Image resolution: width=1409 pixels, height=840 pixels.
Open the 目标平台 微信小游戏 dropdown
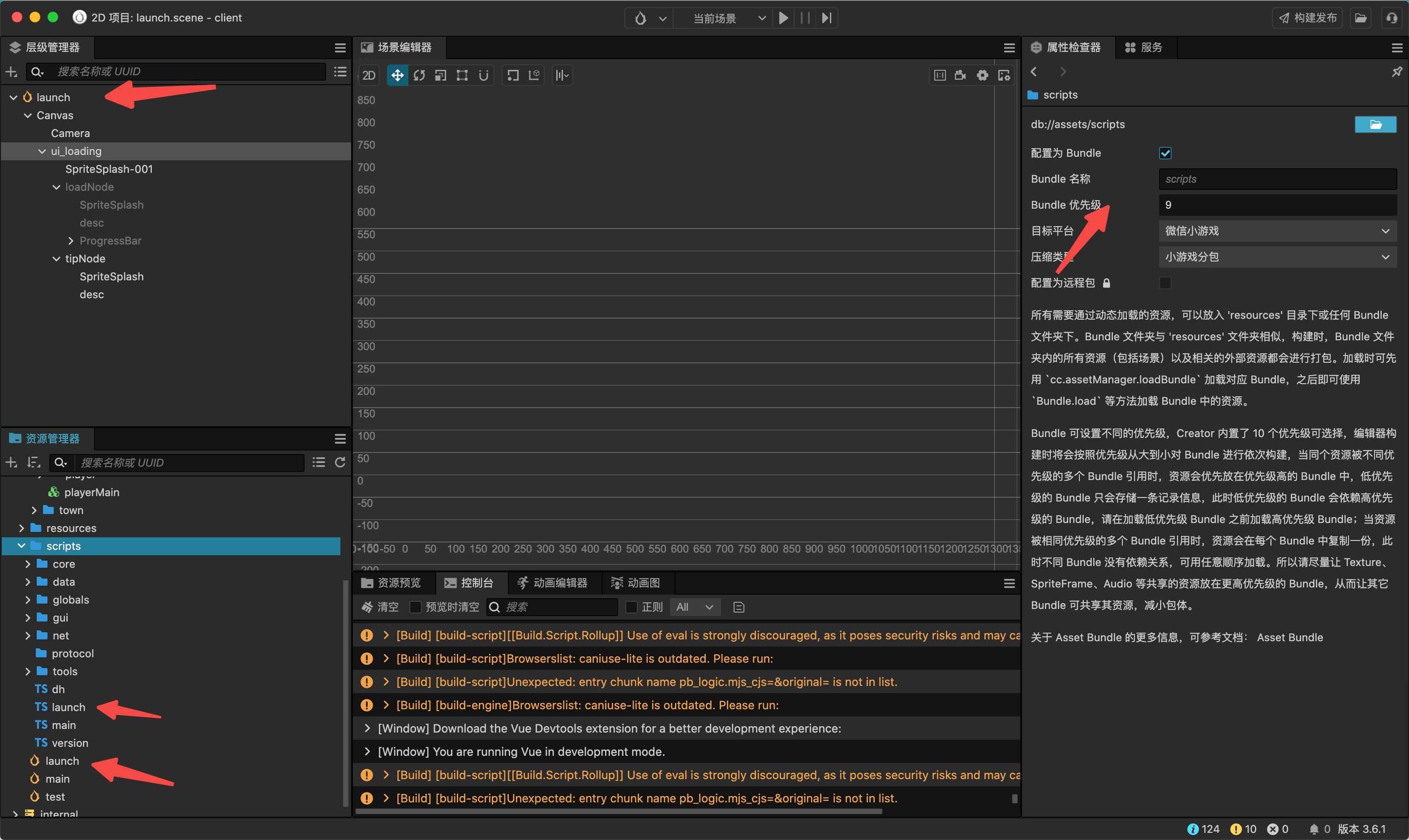[1277, 231]
